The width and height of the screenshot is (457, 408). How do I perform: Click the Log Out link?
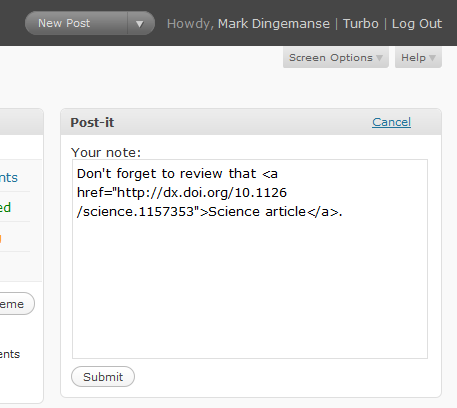point(417,24)
